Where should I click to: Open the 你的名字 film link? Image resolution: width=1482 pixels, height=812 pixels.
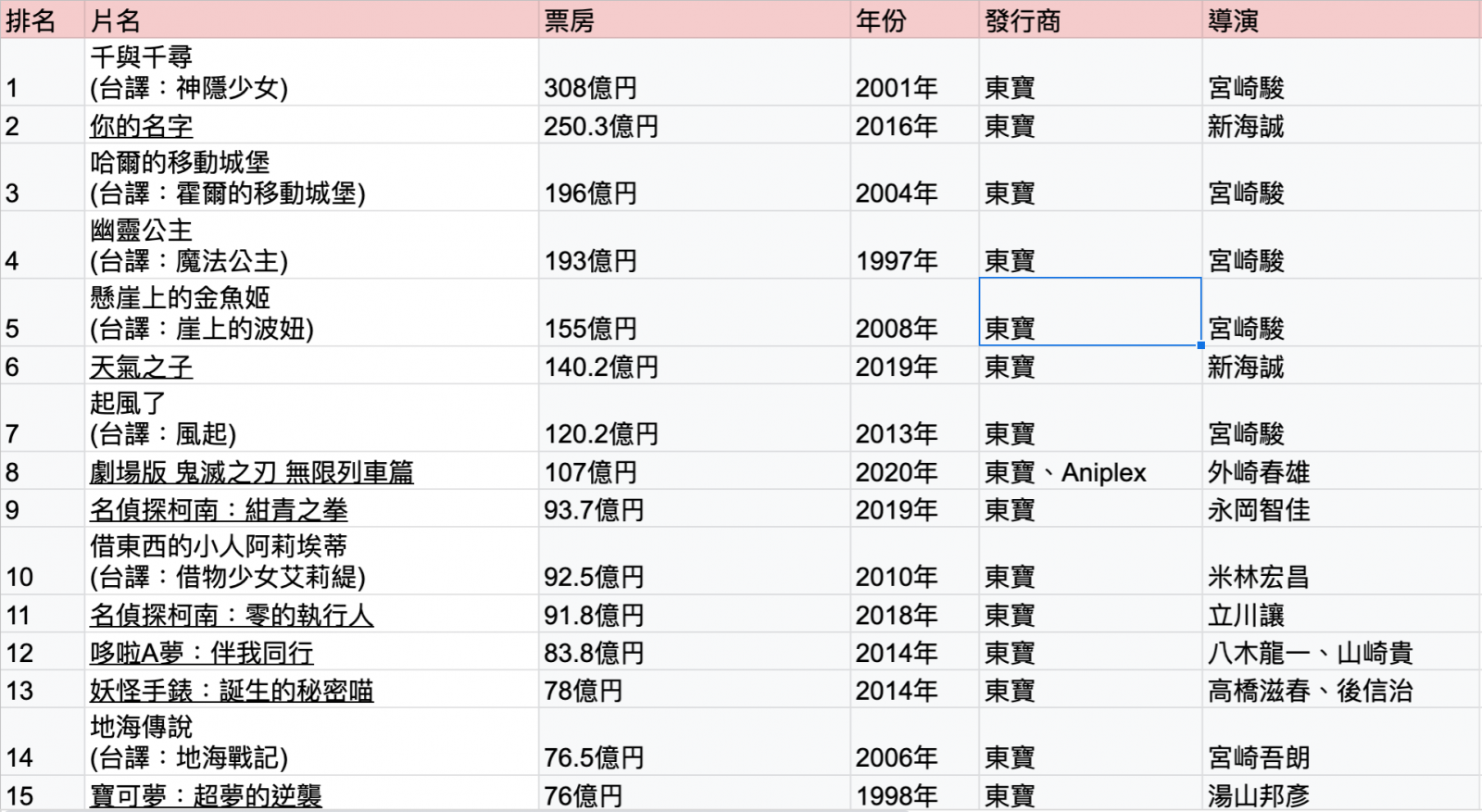(141, 126)
